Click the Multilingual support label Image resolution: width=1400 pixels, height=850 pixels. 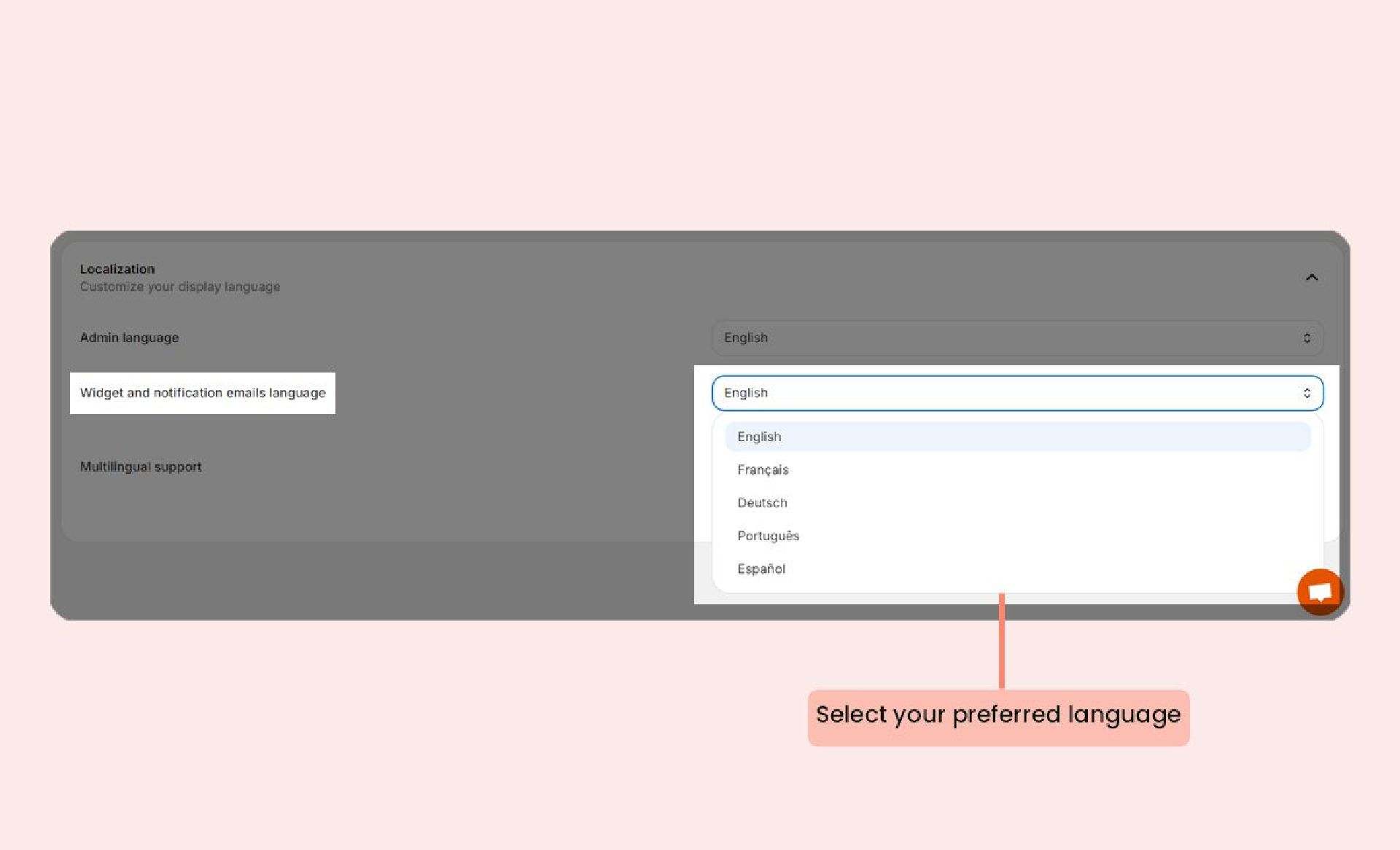(141, 467)
